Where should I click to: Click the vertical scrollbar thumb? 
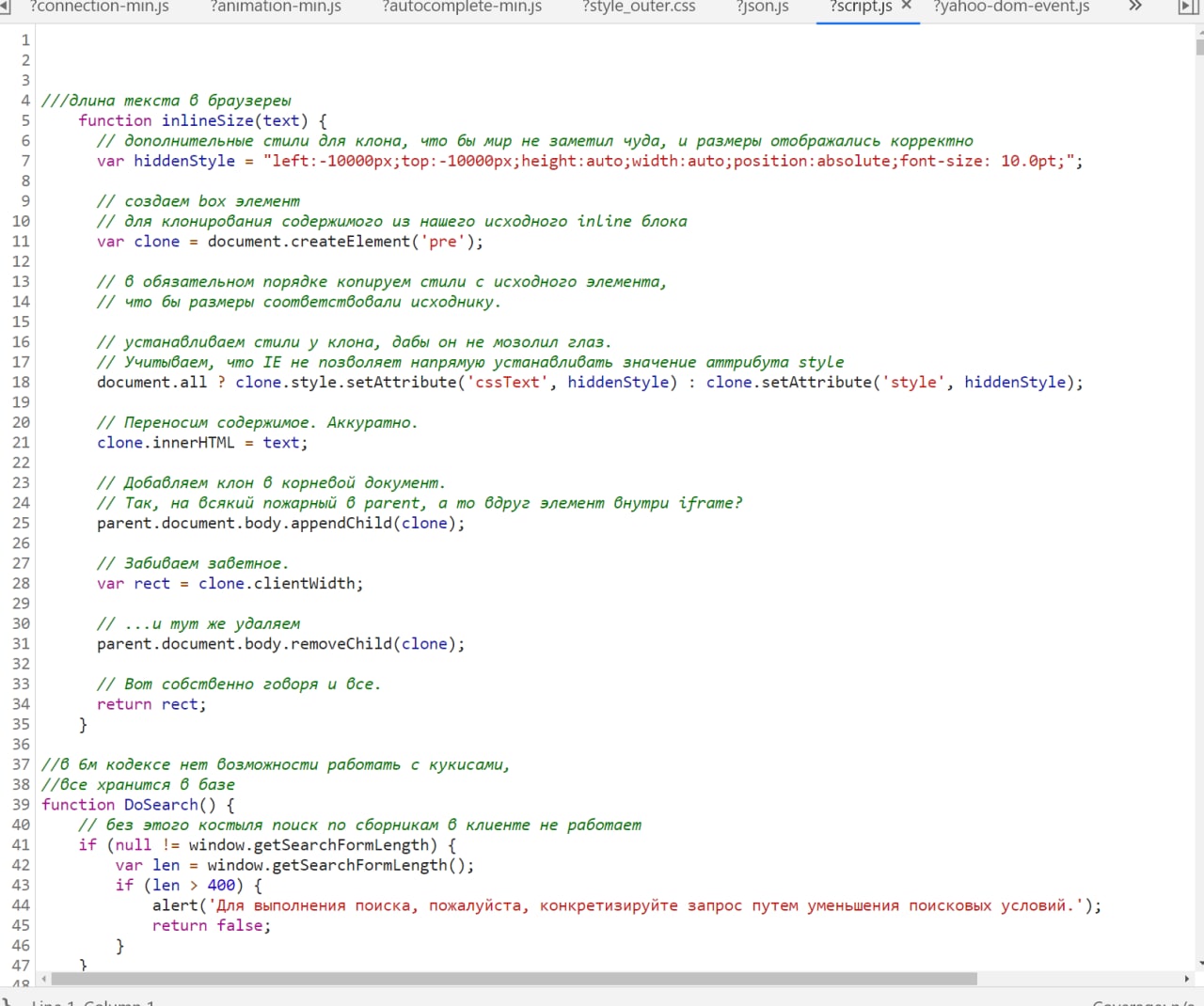(1199, 47)
